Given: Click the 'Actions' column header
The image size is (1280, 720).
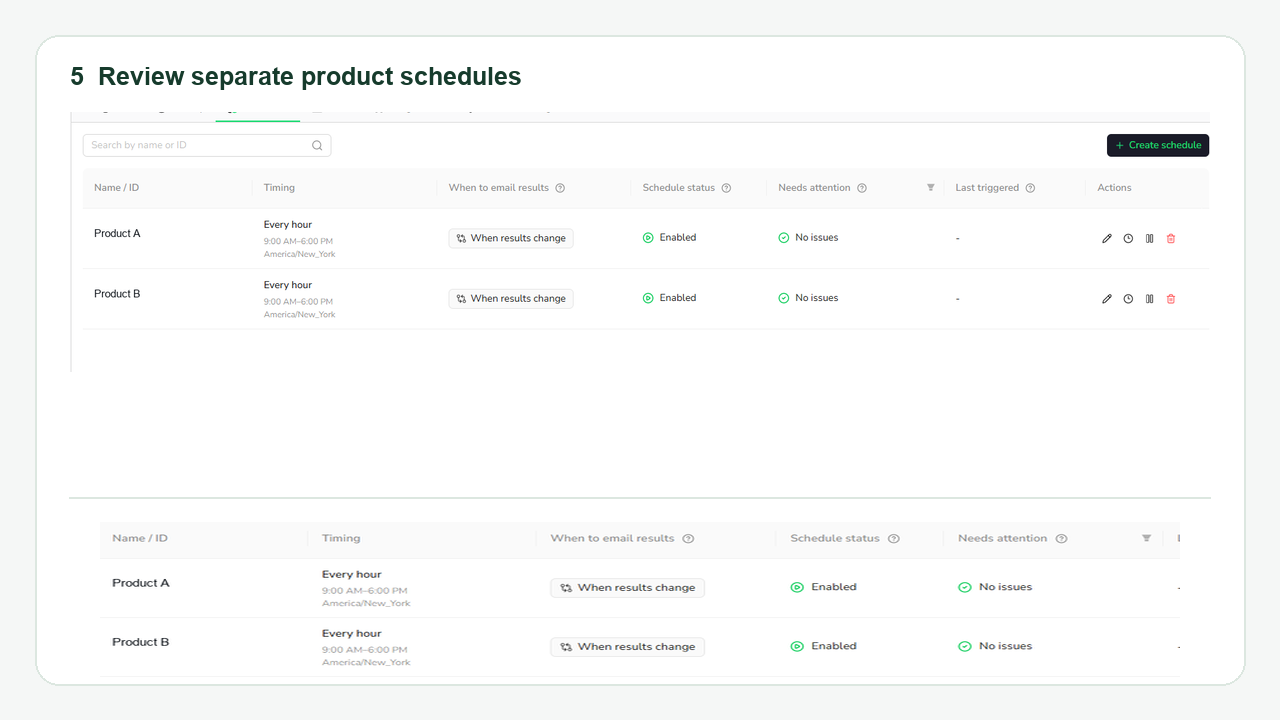Looking at the screenshot, I should [1114, 188].
